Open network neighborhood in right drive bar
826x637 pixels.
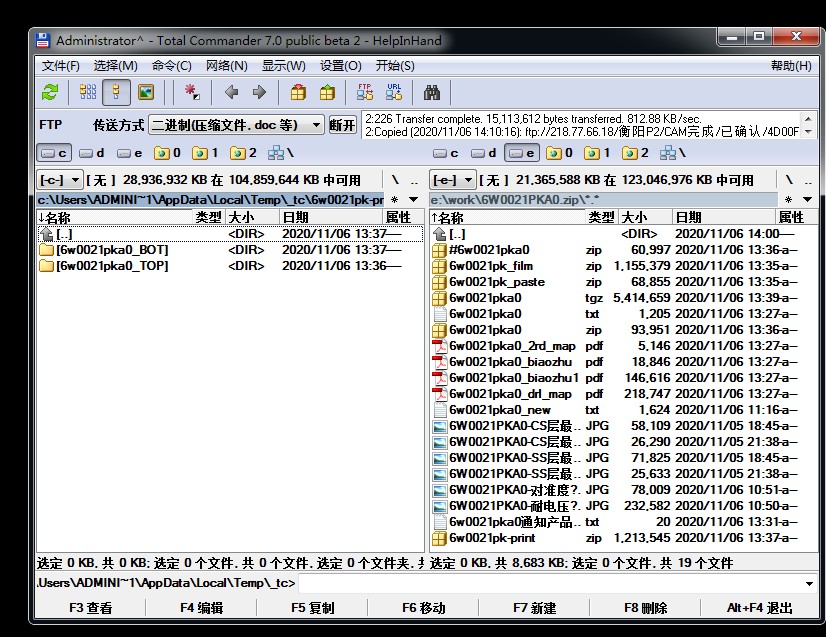673,153
